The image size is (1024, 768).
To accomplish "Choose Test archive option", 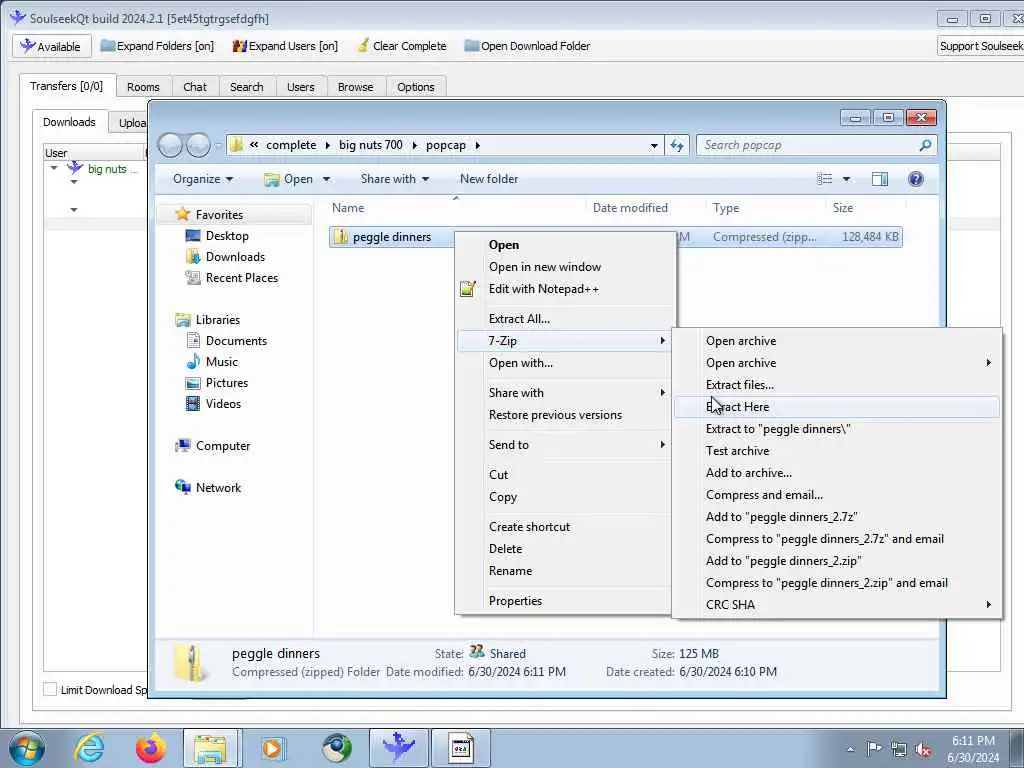I will tap(836, 451).
